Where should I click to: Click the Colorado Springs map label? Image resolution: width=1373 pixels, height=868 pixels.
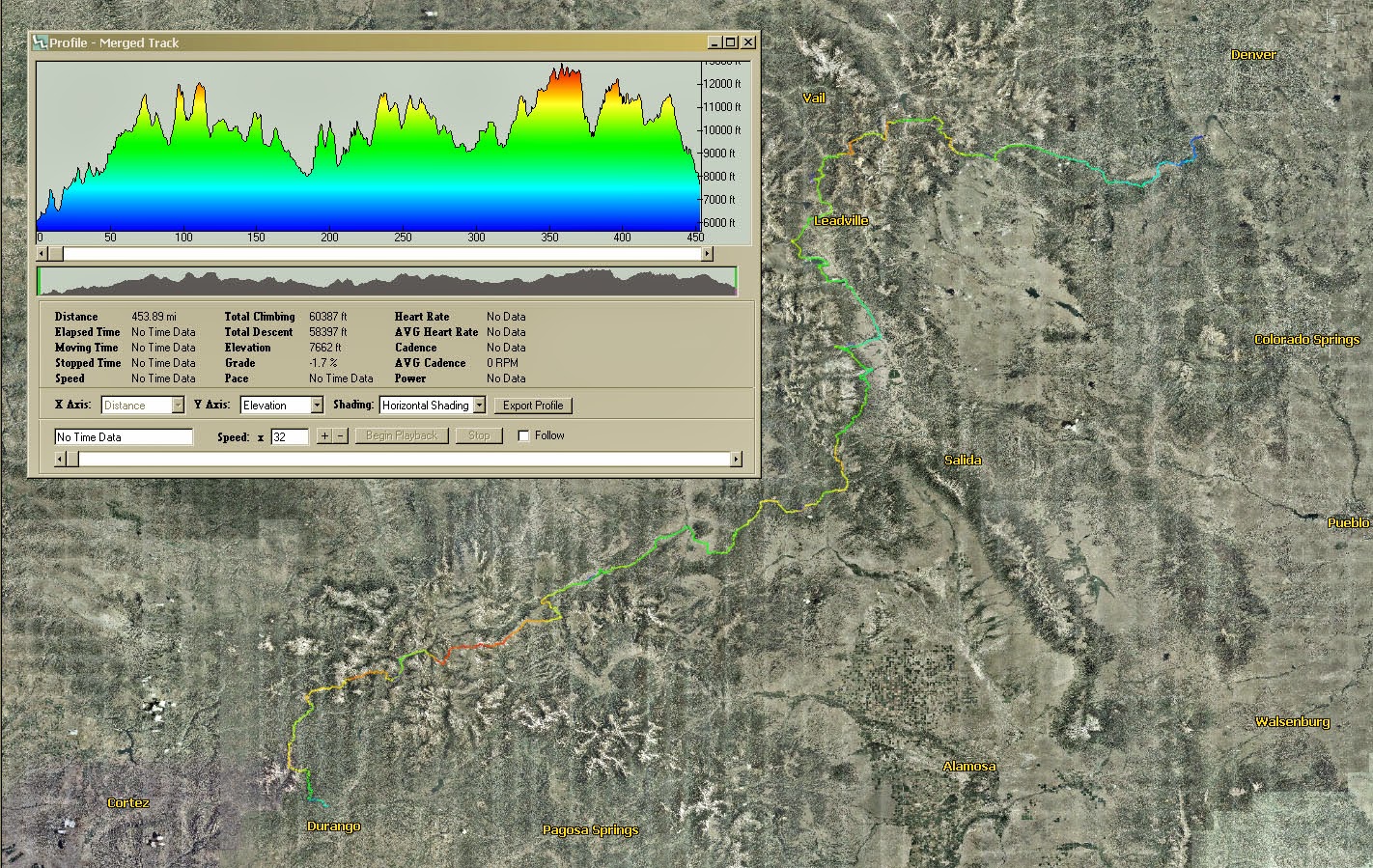click(x=1306, y=339)
